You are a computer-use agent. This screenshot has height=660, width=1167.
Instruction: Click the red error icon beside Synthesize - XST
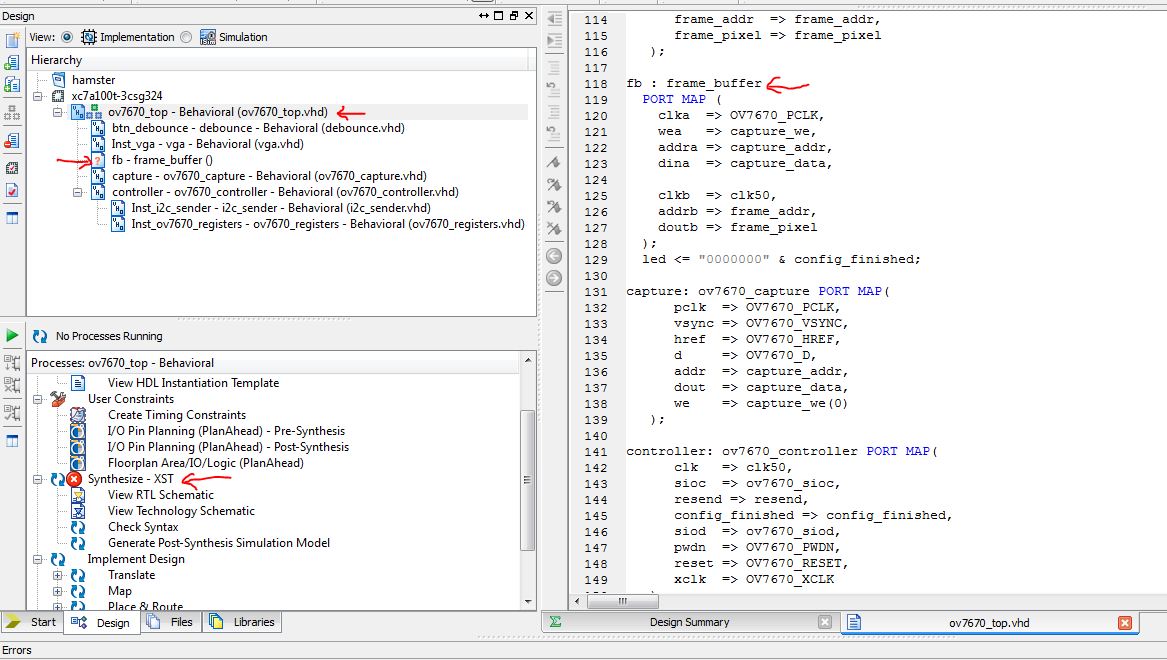(75, 479)
